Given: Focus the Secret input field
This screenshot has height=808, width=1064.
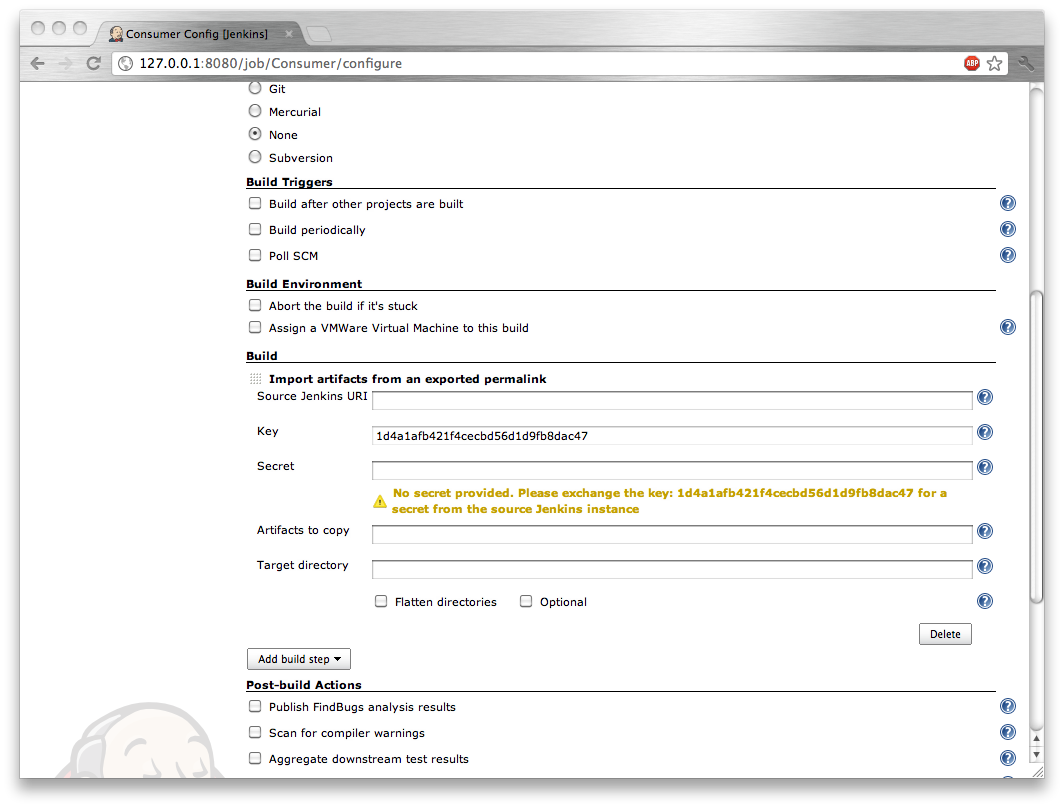Looking at the screenshot, I should coord(672,470).
